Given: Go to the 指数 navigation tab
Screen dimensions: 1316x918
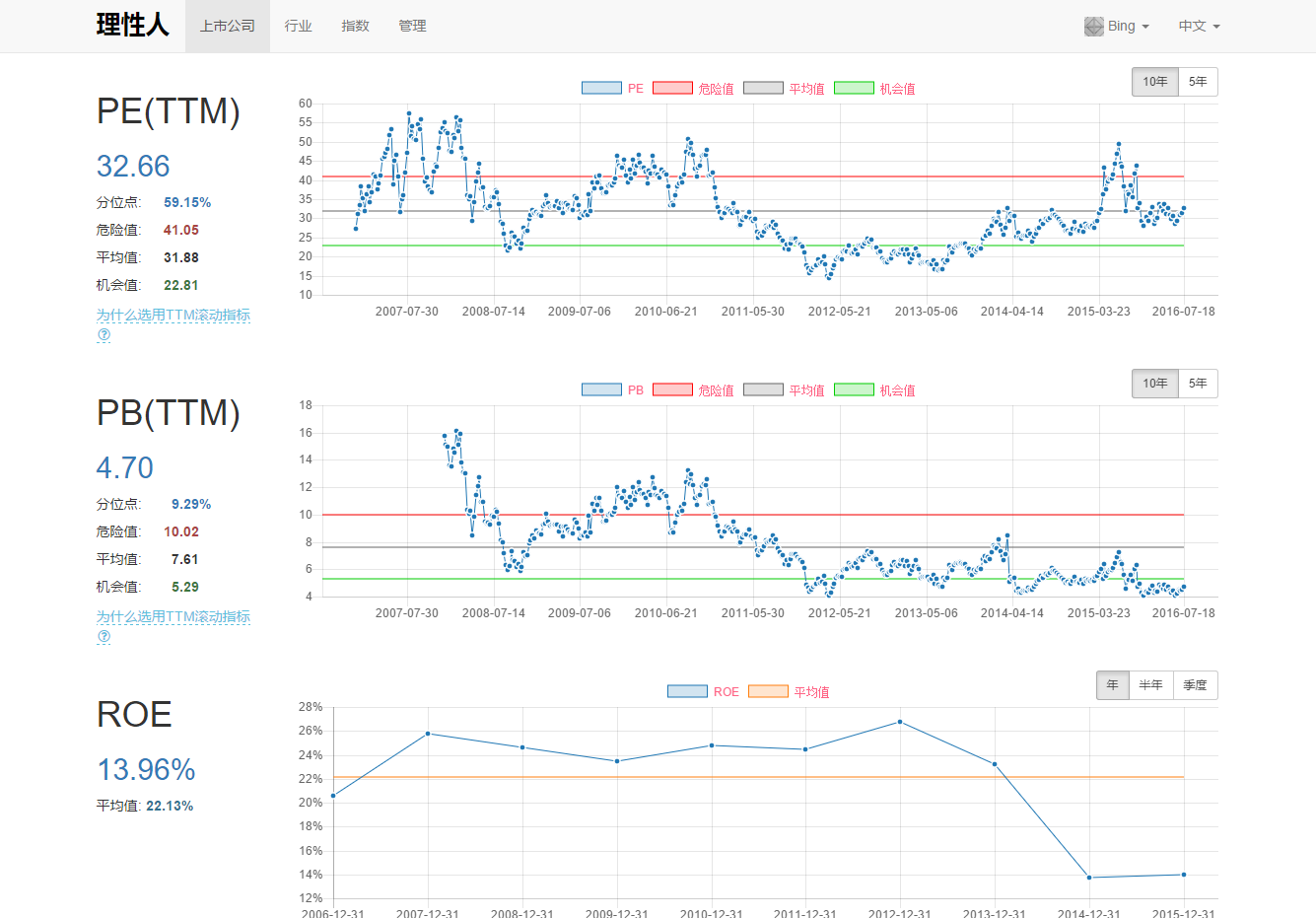Looking at the screenshot, I should click(x=355, y=27).
